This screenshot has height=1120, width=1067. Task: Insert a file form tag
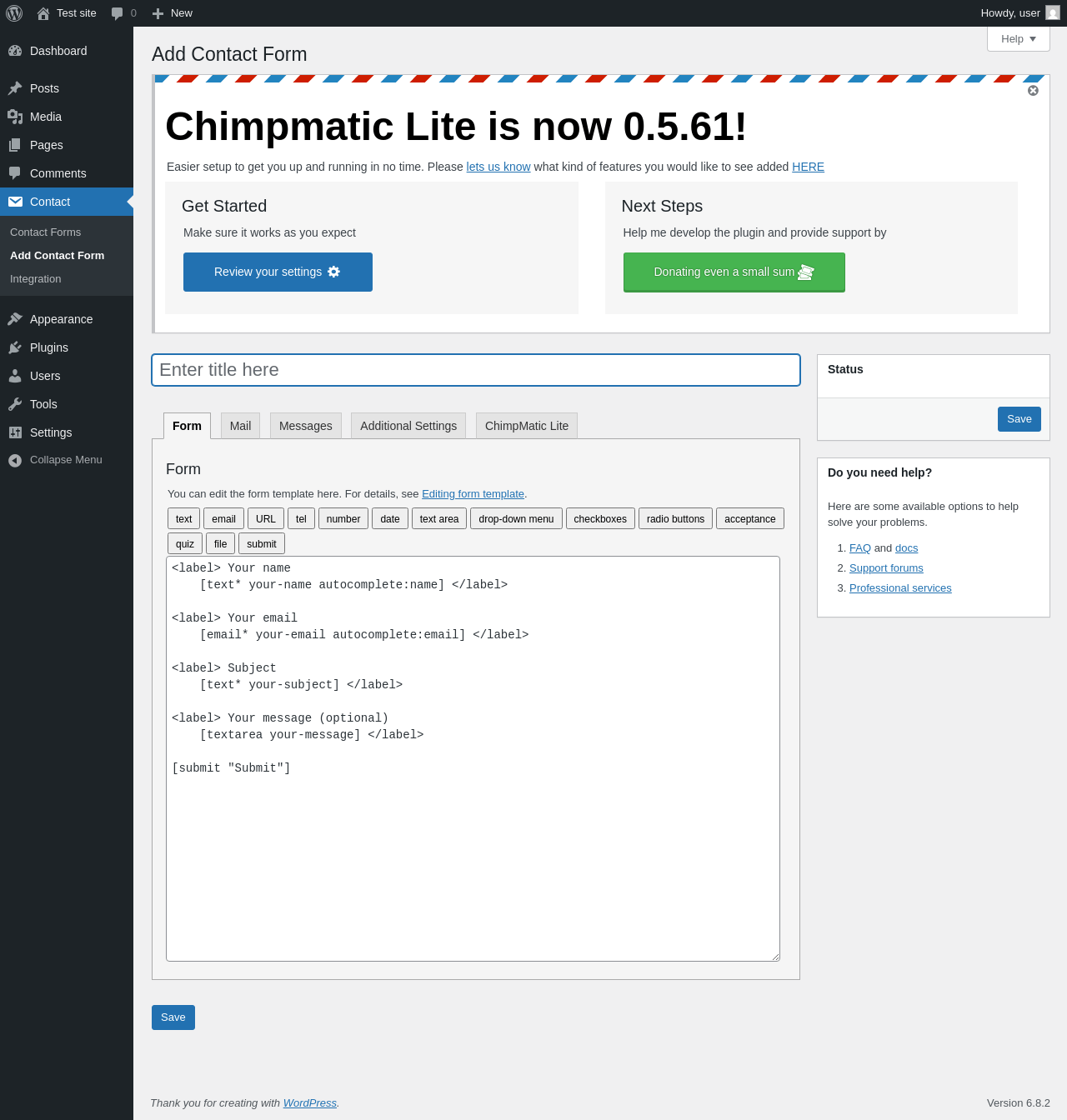[x=220, y=543]
